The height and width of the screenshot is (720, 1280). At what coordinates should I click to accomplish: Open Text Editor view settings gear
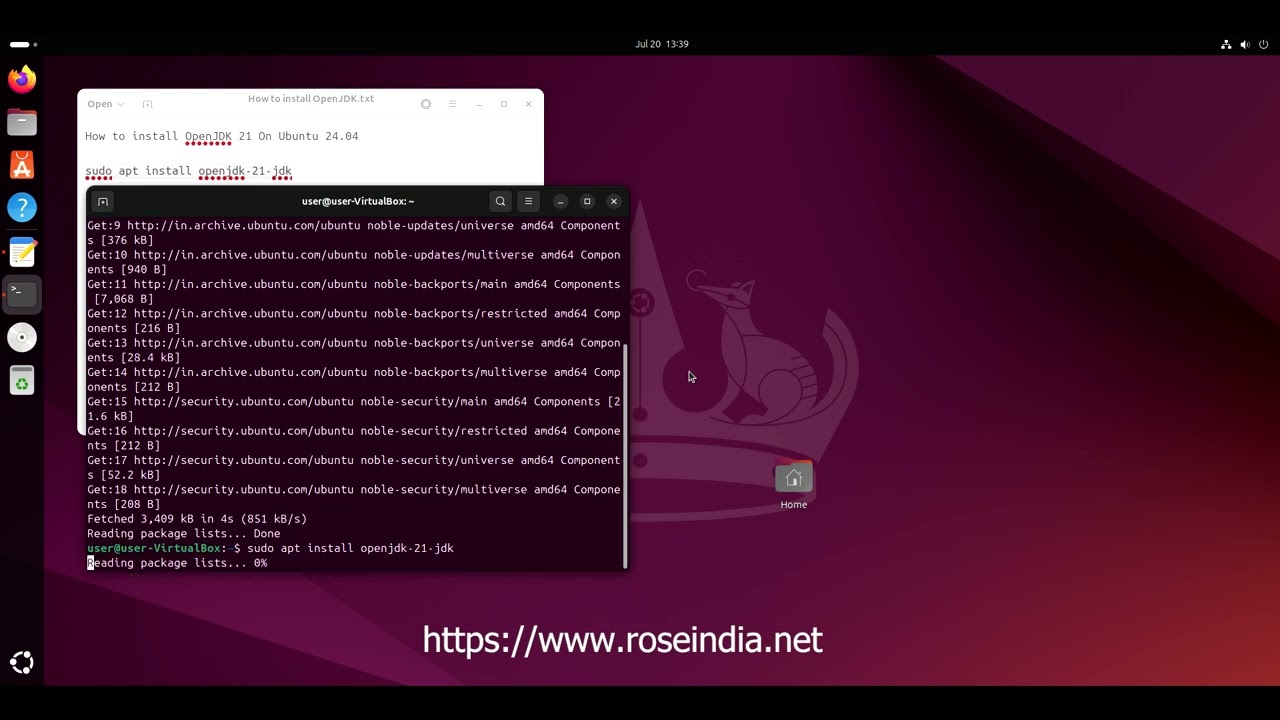[x=426, y=104]
